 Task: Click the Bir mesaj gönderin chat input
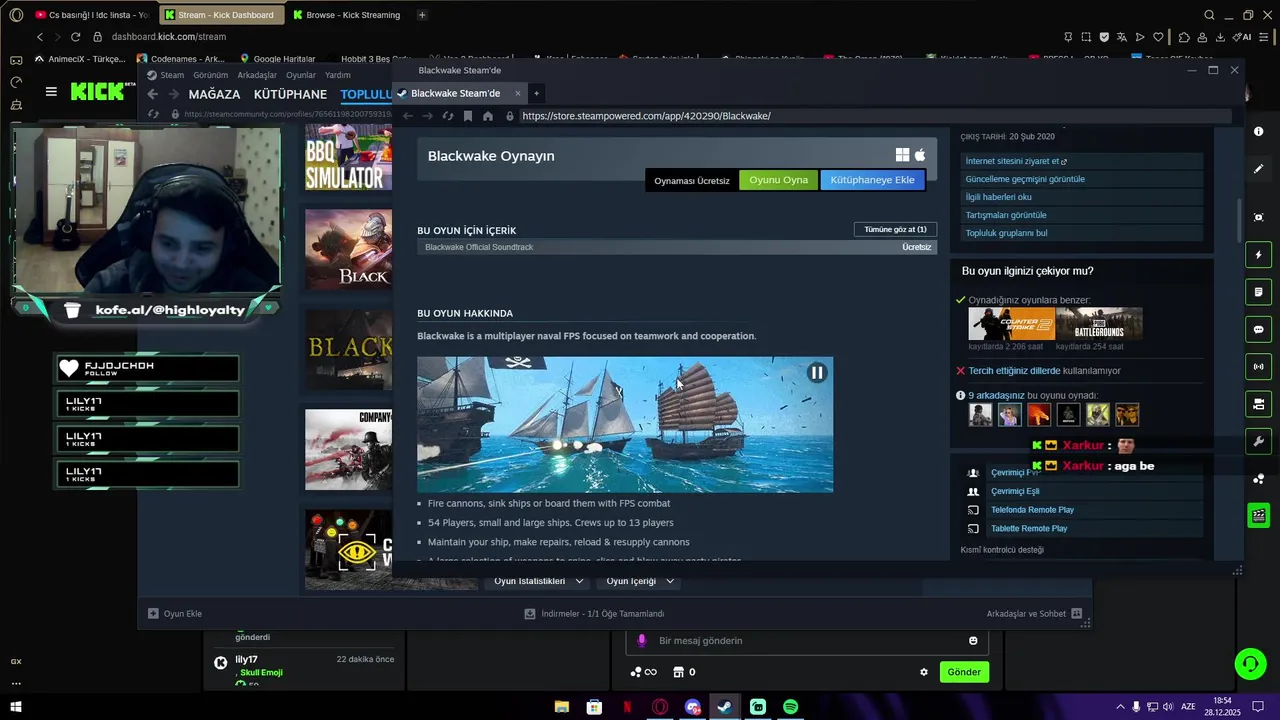(x=808, y=641)
